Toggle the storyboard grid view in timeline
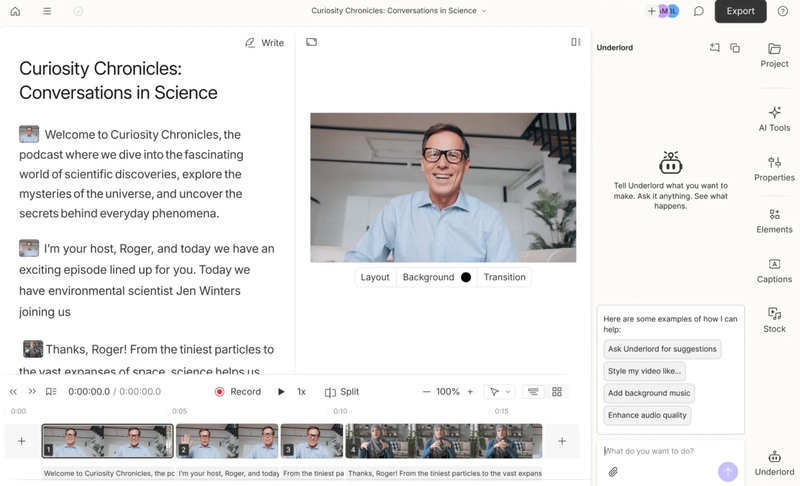 tap(557, 392)
